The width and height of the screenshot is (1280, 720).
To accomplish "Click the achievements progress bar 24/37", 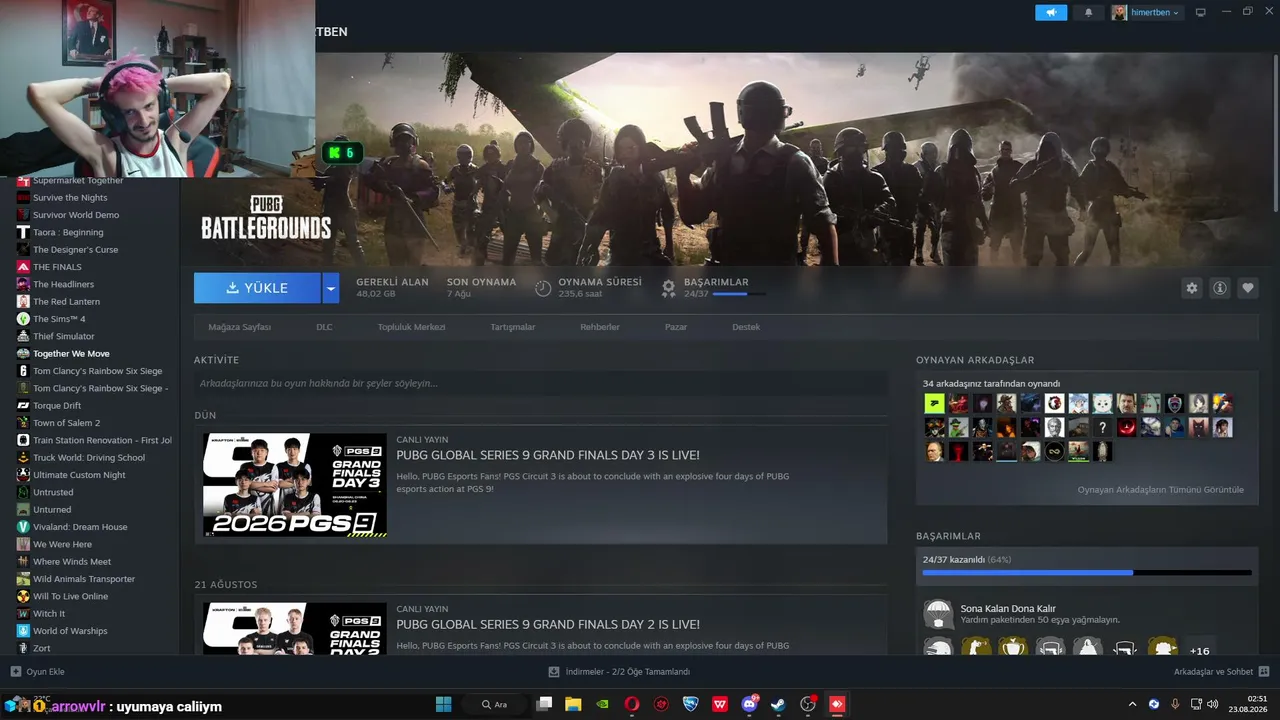I will point(1087,573).
